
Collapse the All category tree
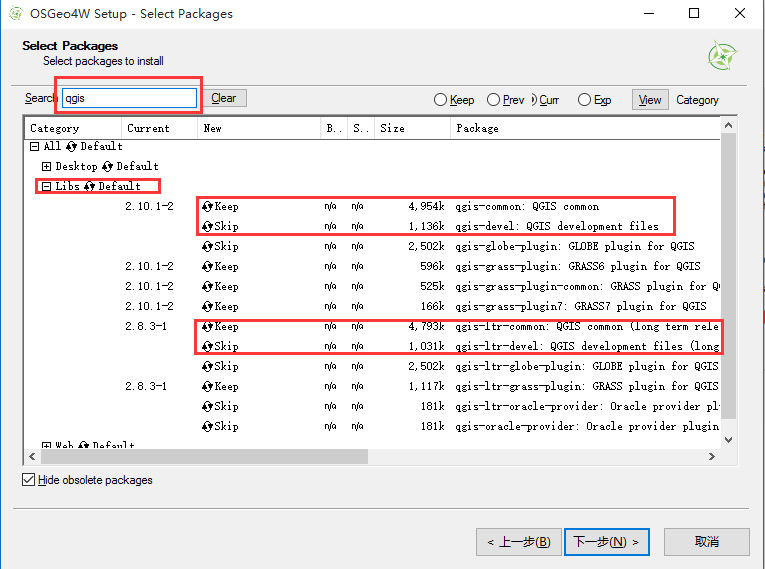(34, 146)
